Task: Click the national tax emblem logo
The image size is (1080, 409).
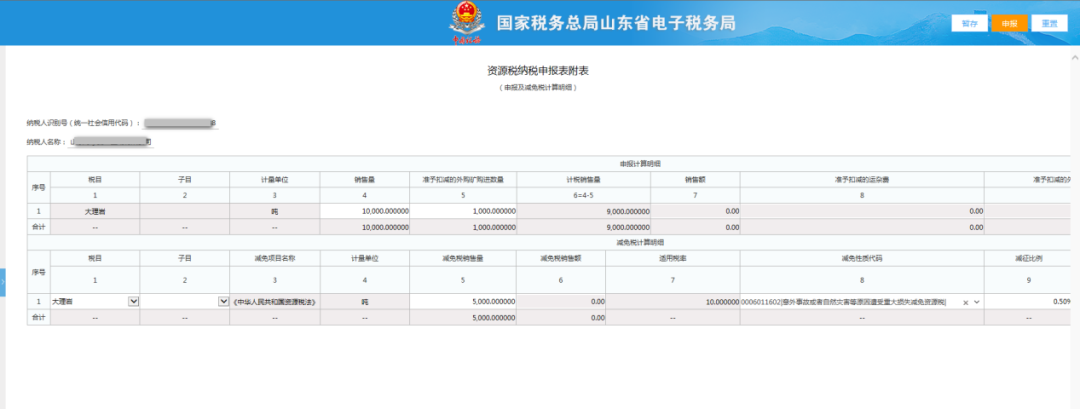Action: (466, 21)
